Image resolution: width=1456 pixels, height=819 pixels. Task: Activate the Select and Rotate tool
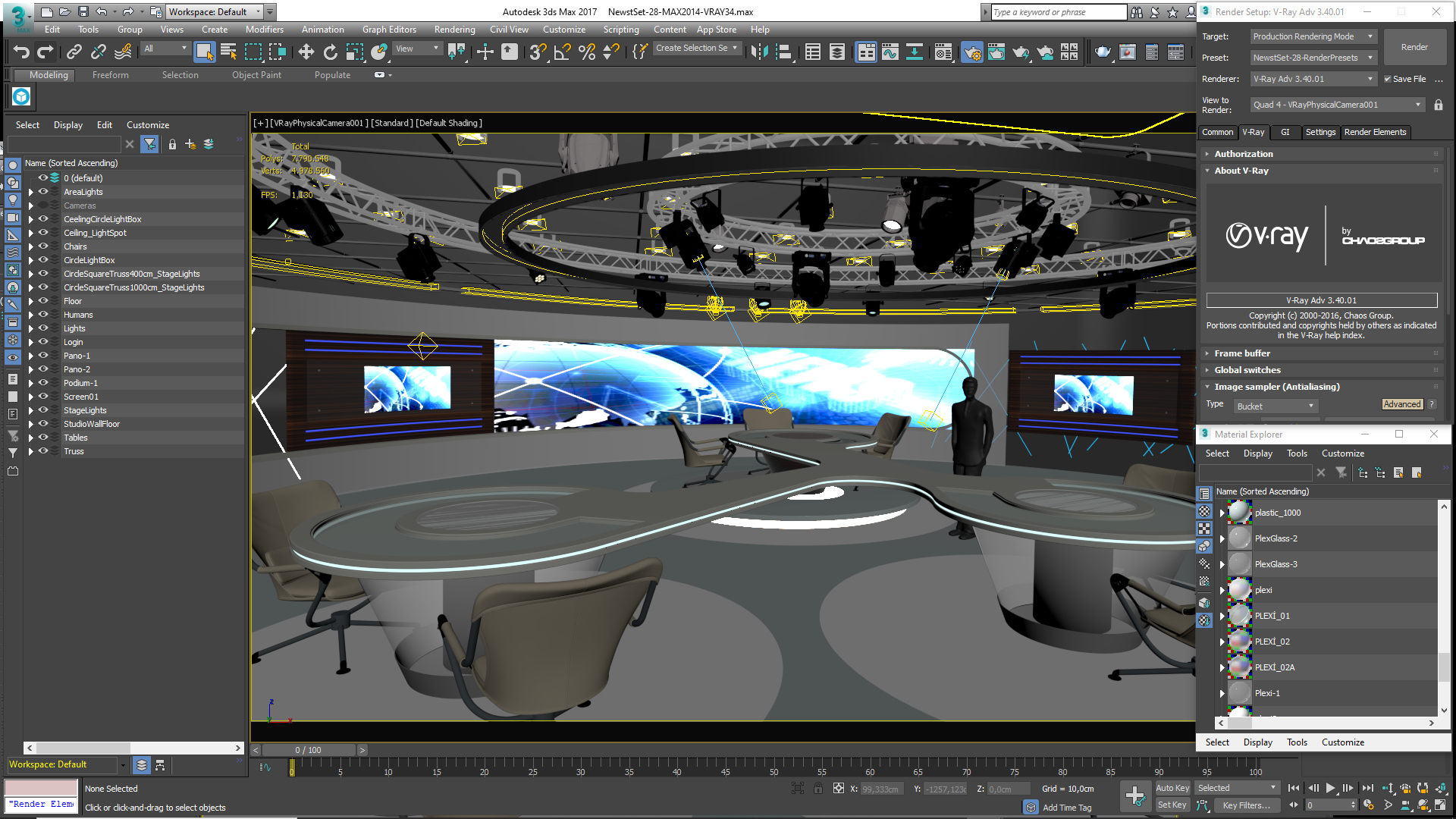(330, 52)
